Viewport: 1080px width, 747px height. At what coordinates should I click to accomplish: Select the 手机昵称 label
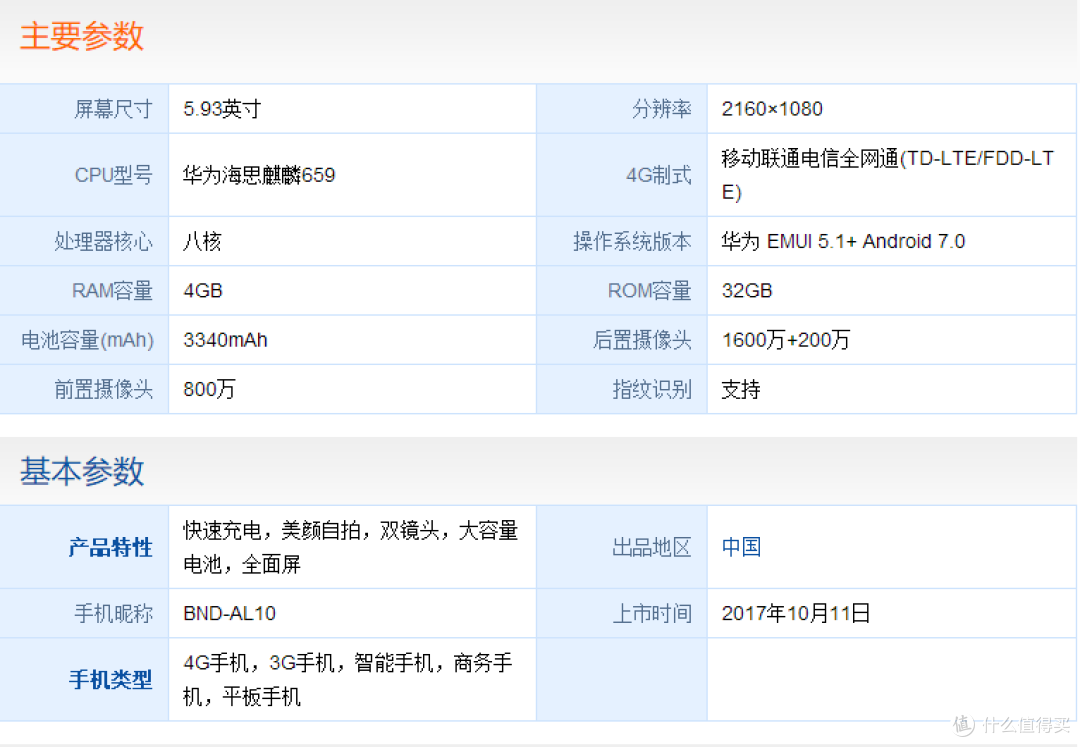(113, 613)
